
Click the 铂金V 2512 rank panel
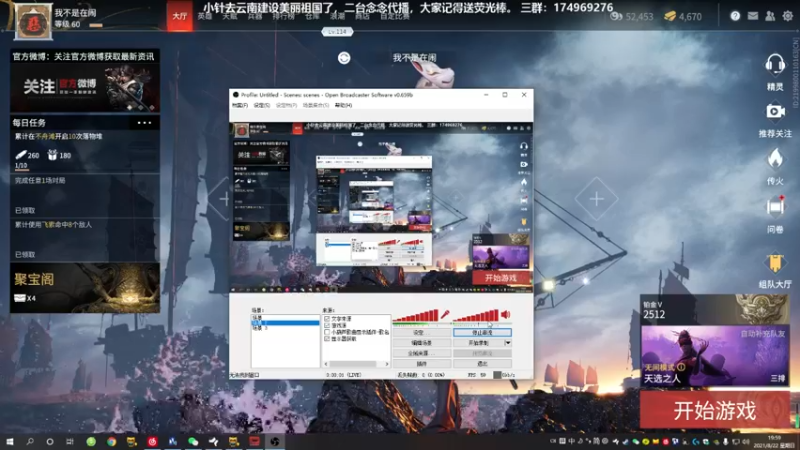point(714,310)
